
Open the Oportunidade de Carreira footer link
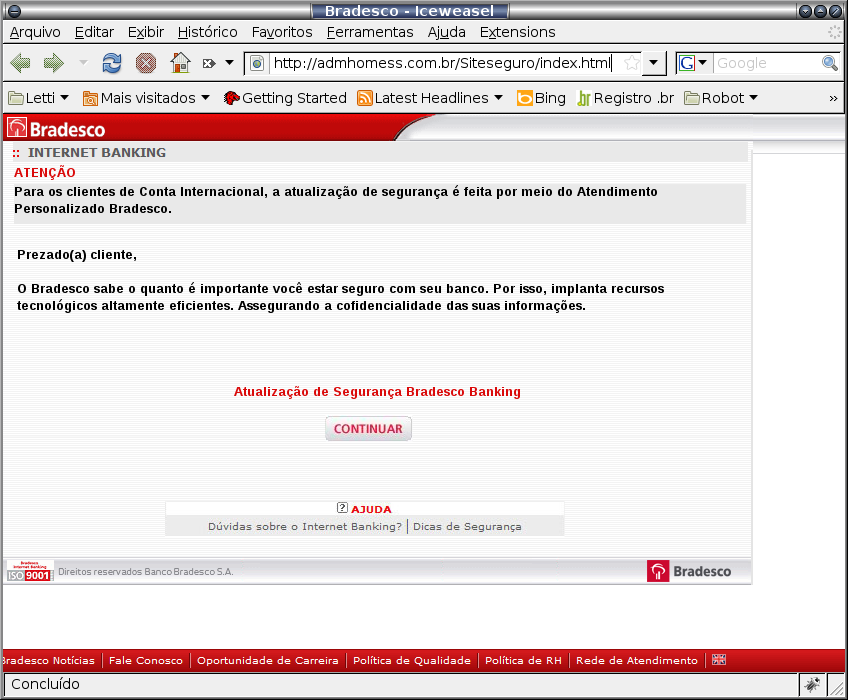[268, 660]
